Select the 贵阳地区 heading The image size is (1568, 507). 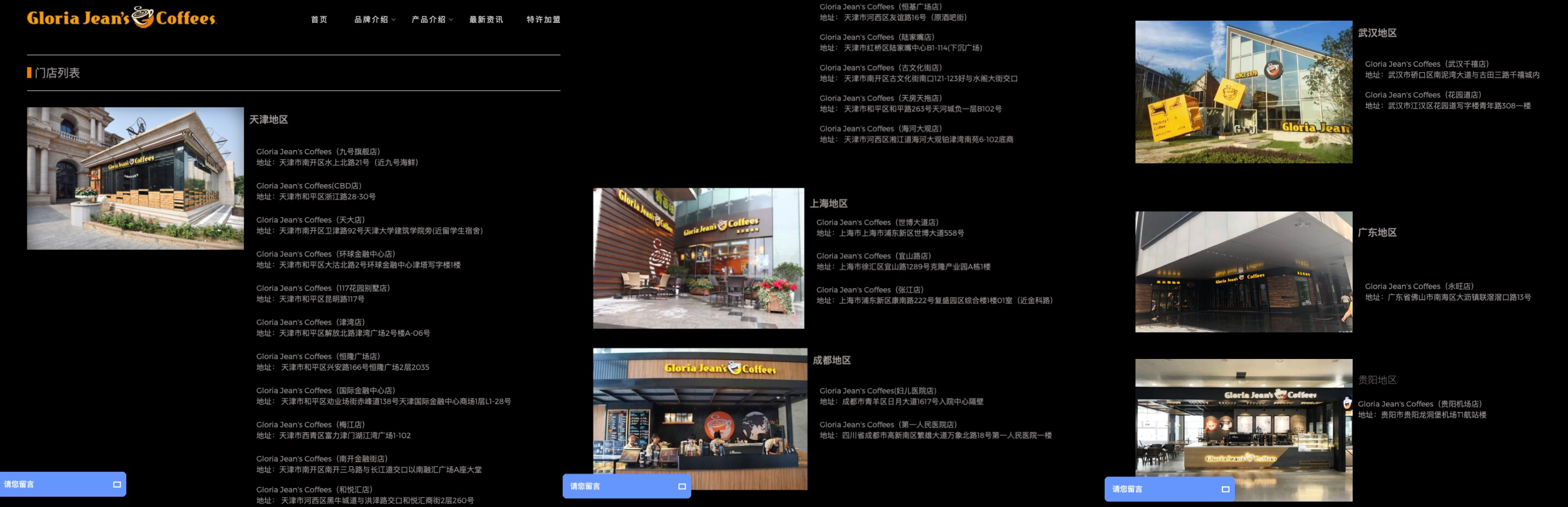pyautogui.click(x=1377, y=380)
